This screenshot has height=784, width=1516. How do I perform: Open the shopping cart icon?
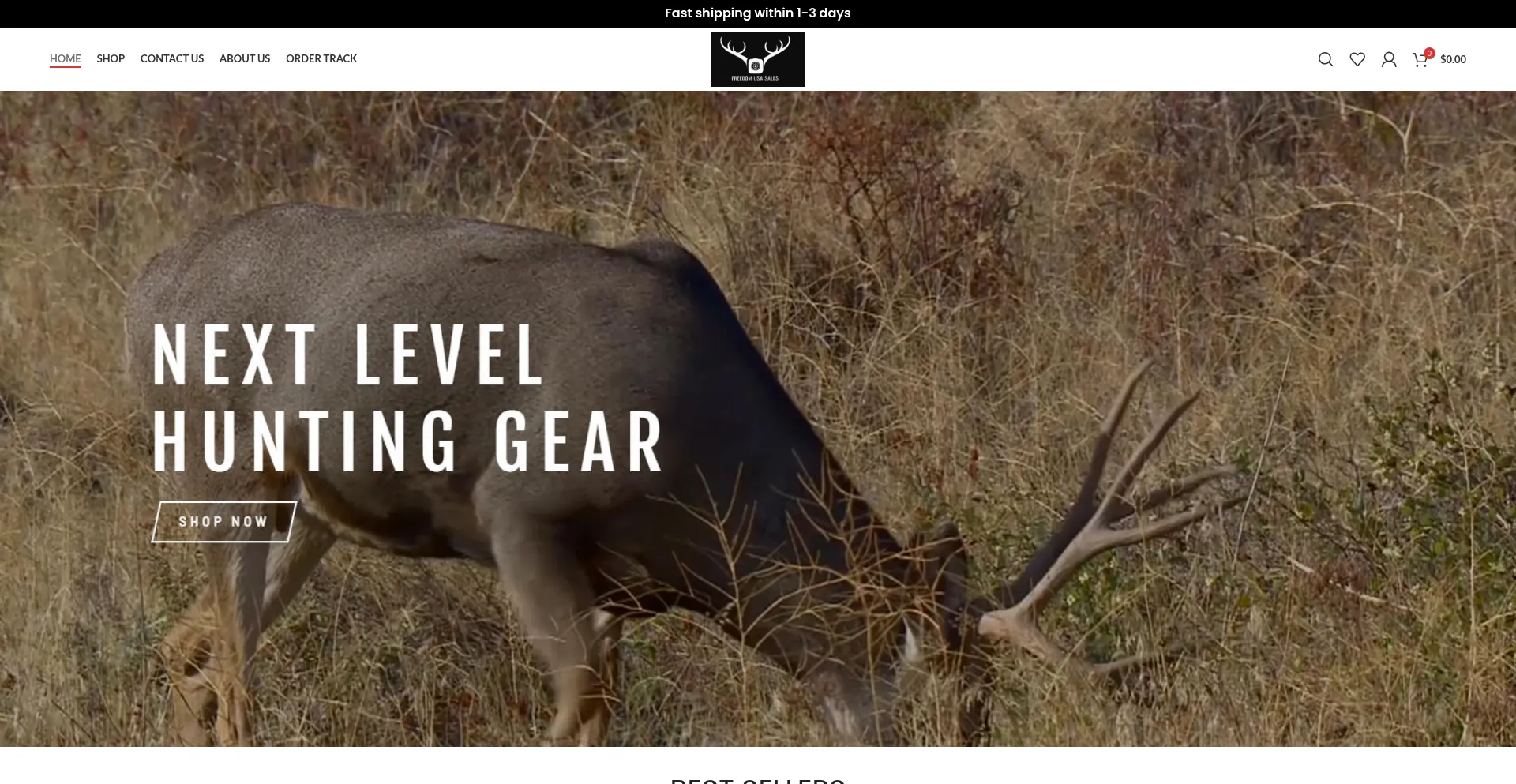[1420, 60]
